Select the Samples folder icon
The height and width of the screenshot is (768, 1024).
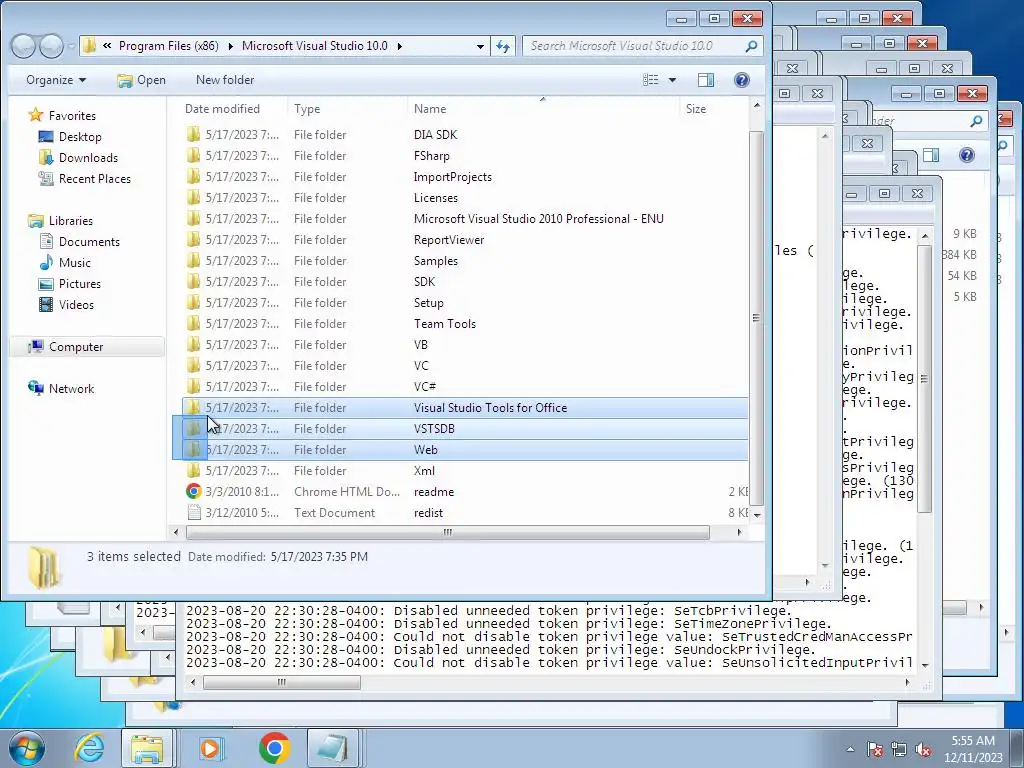pos(193,261)
